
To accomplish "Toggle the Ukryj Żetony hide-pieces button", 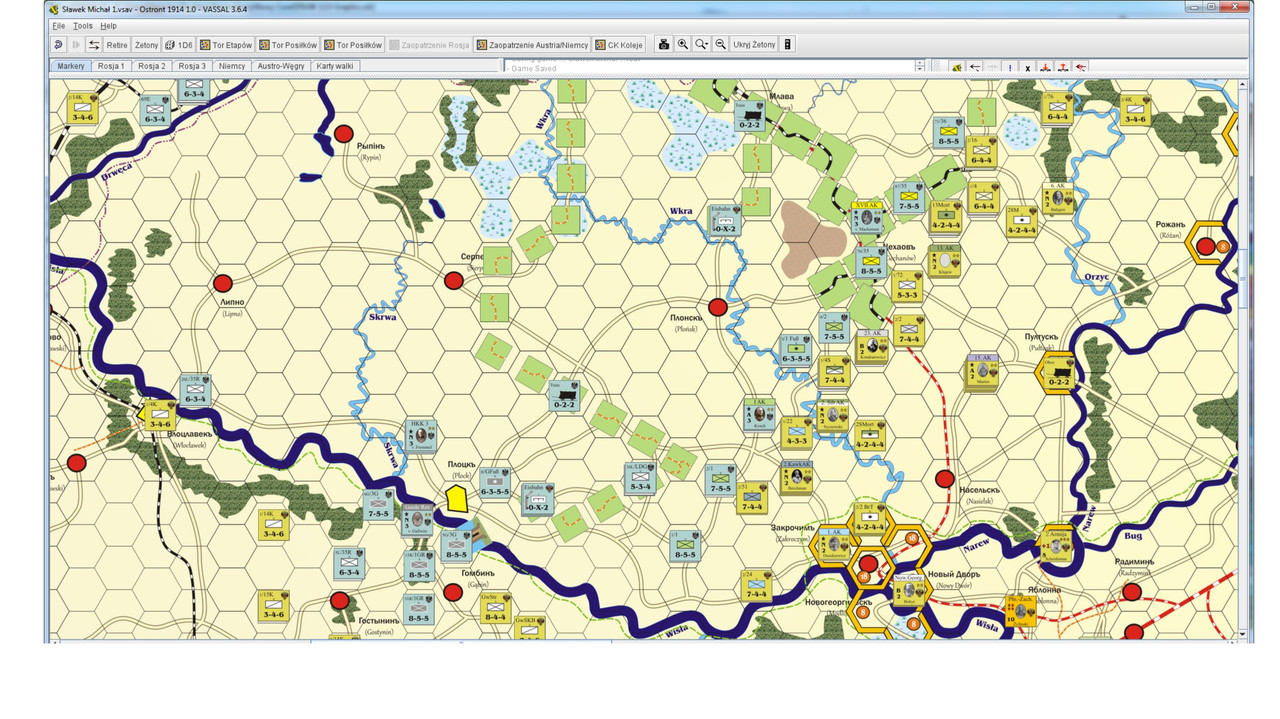I will (754, 45).
